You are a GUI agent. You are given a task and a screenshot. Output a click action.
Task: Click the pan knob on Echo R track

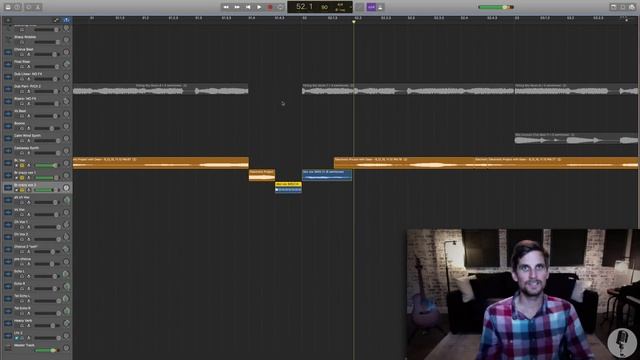tap(66, 286)
